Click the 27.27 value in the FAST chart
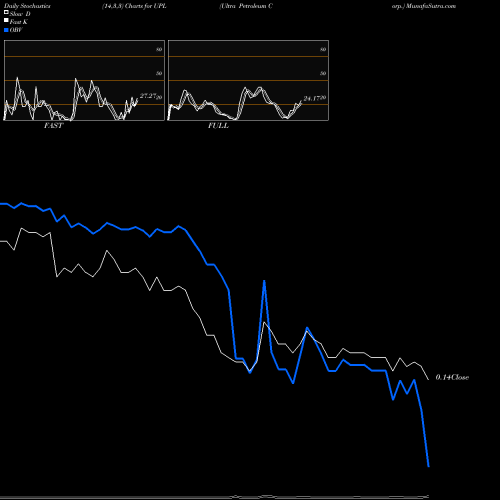The image size is (500, 500). [x=148, y=96]
